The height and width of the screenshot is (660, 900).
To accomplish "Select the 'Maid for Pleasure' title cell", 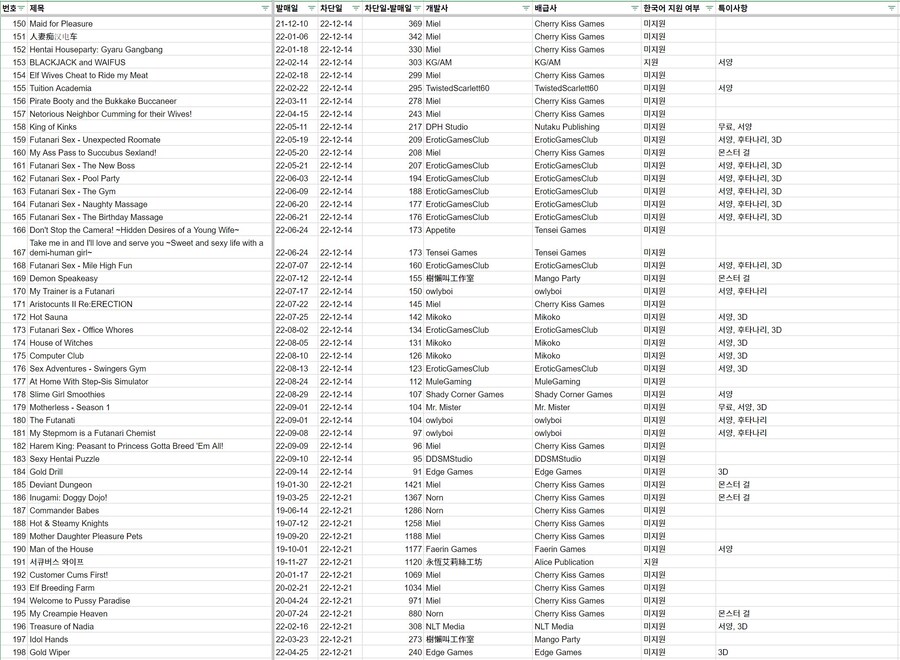I will tap(149, 24).
